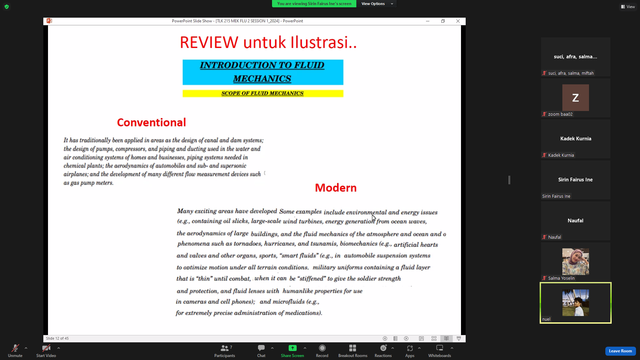Viewport: 640px width, 360px height.
Task: Click the red 'Modern' heading
Action: (336, 188)
